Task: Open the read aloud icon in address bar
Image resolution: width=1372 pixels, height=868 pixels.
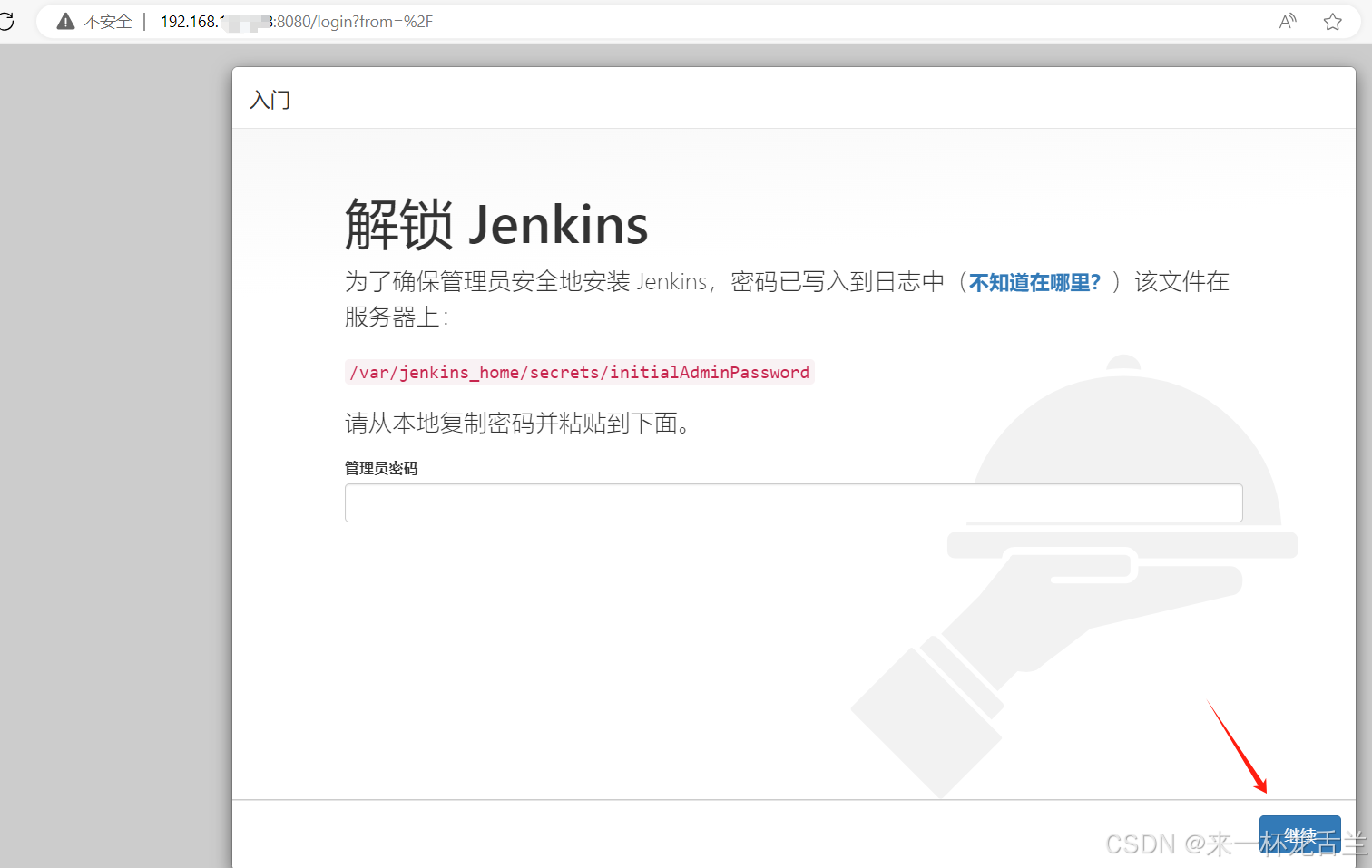Action: coord(1288,22)
